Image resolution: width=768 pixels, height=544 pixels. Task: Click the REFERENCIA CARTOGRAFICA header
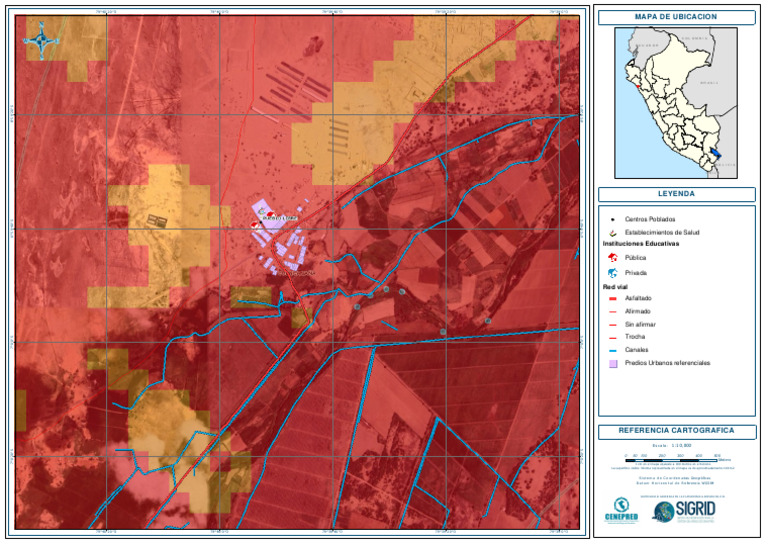point(676,431)
